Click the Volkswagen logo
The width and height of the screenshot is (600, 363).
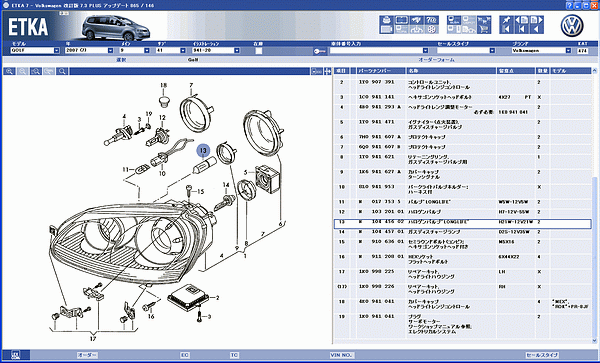click(x=572, y=26)
